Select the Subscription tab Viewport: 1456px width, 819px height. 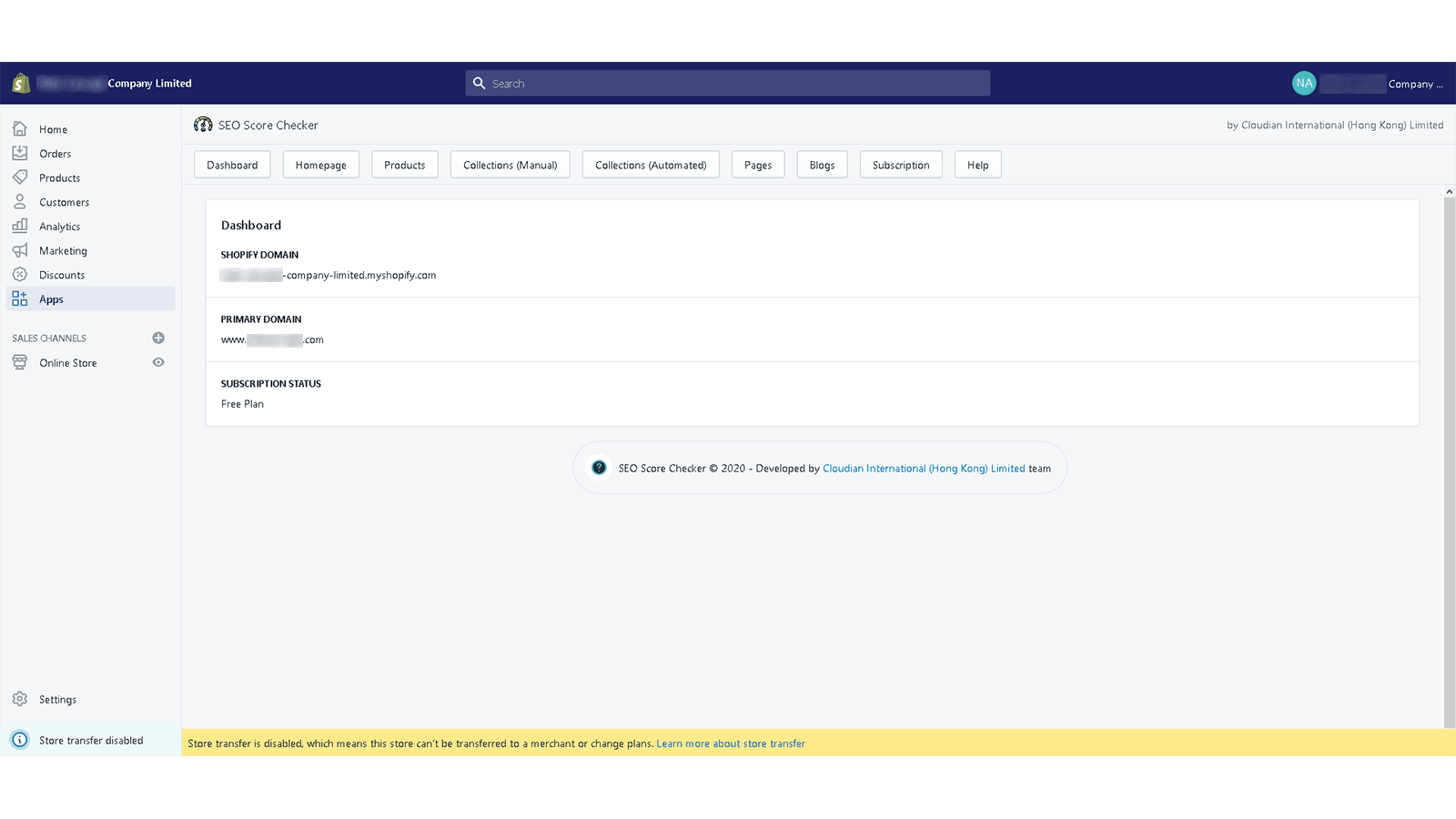click(900, 165)
